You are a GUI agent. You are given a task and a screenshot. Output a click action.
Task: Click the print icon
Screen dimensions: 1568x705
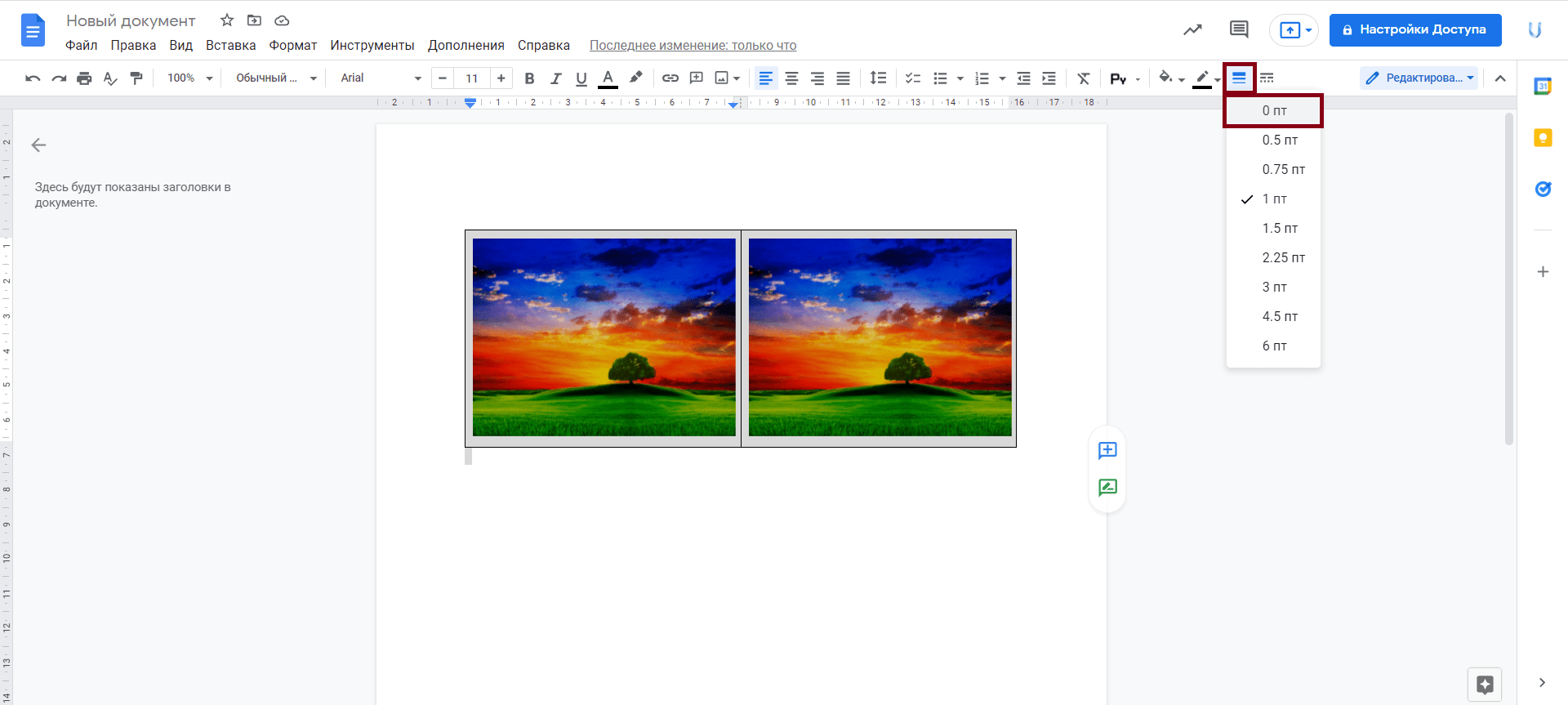click(x=84, y=78)
